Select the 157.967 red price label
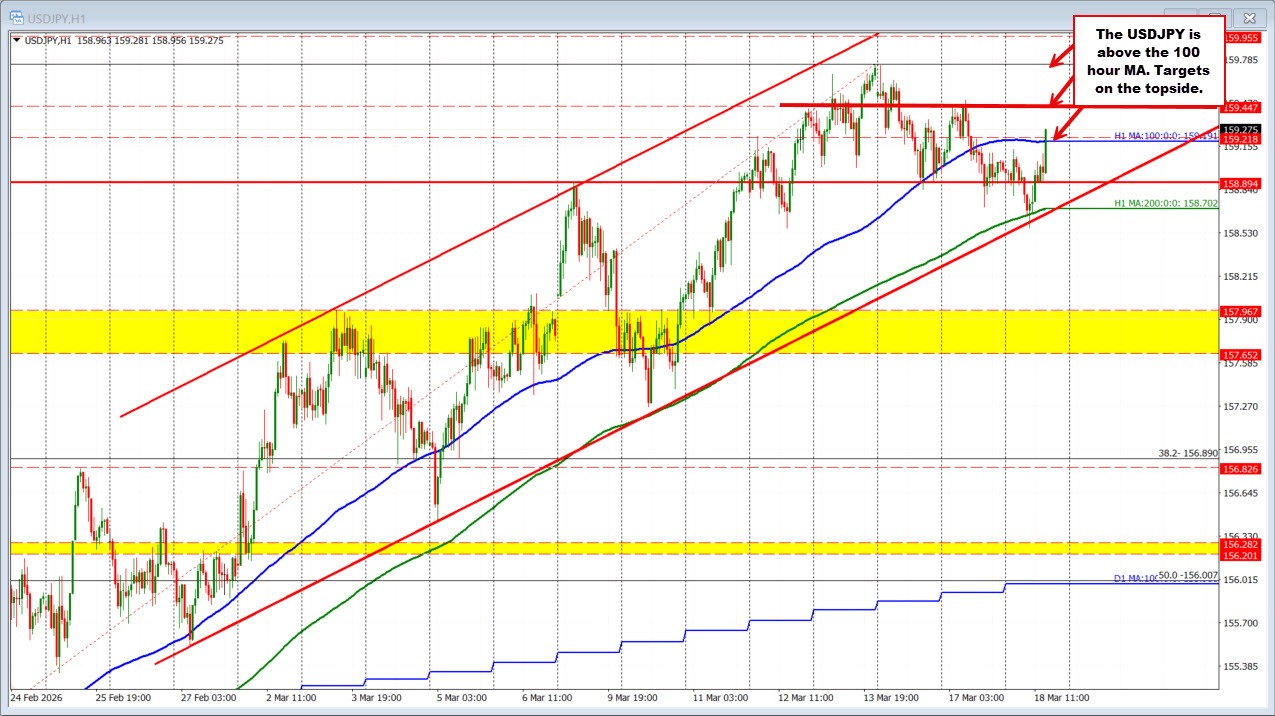Viewport: 1275px width, 716px height. [x=1240, y=312]
